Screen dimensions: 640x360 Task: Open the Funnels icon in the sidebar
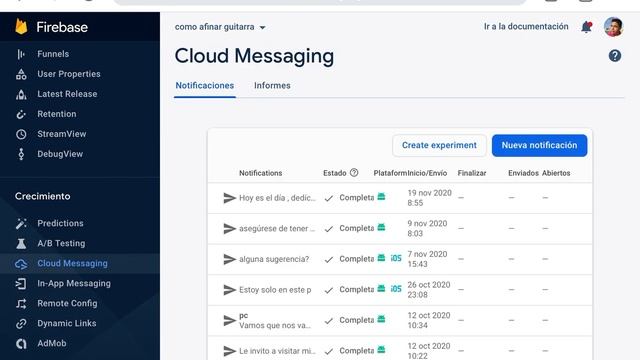(x=21, y=54)
